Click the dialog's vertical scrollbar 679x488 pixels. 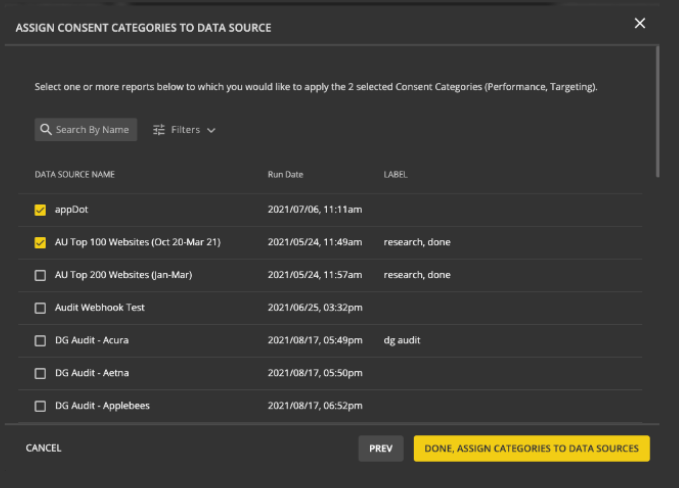(x=657, y=110)
